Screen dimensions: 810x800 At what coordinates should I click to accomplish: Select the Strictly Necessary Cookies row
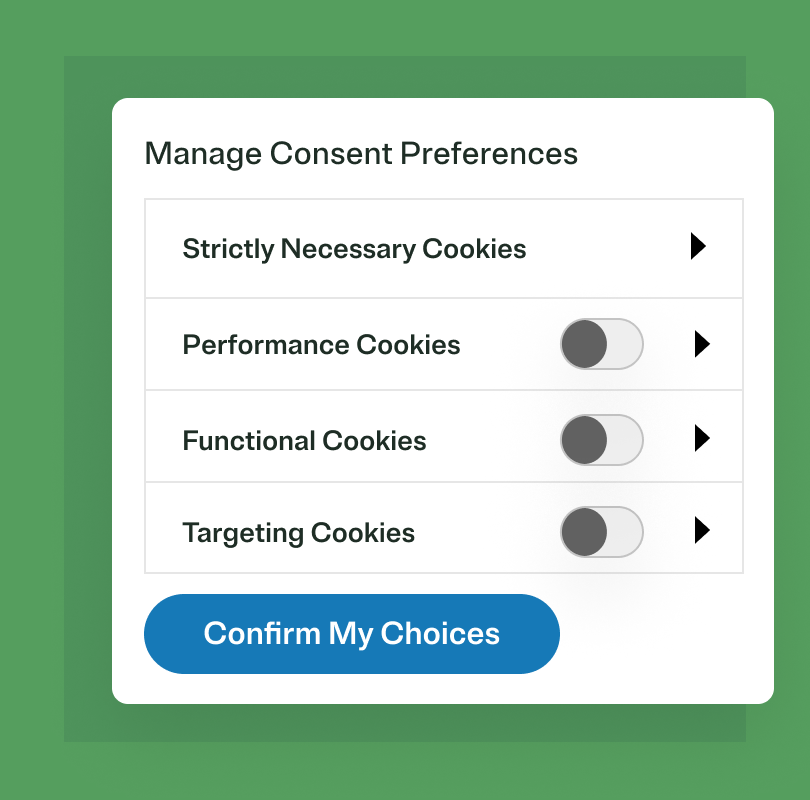[354, 249]
